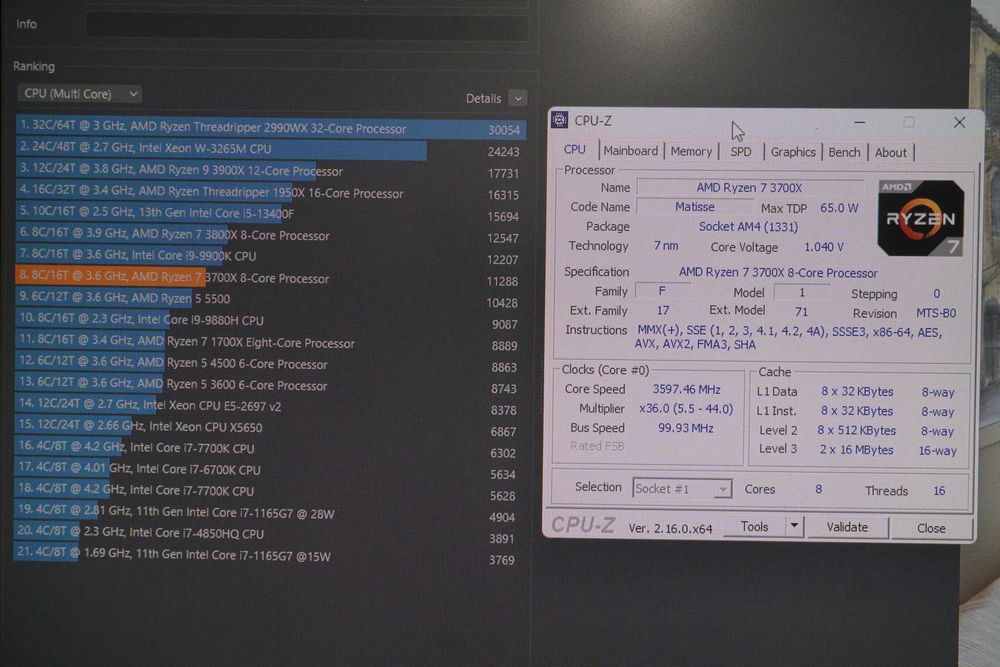This screenshot has height=667, width=1000.
Task: Select Threadripper 1950X ranking row
Action: coord(270,193)
